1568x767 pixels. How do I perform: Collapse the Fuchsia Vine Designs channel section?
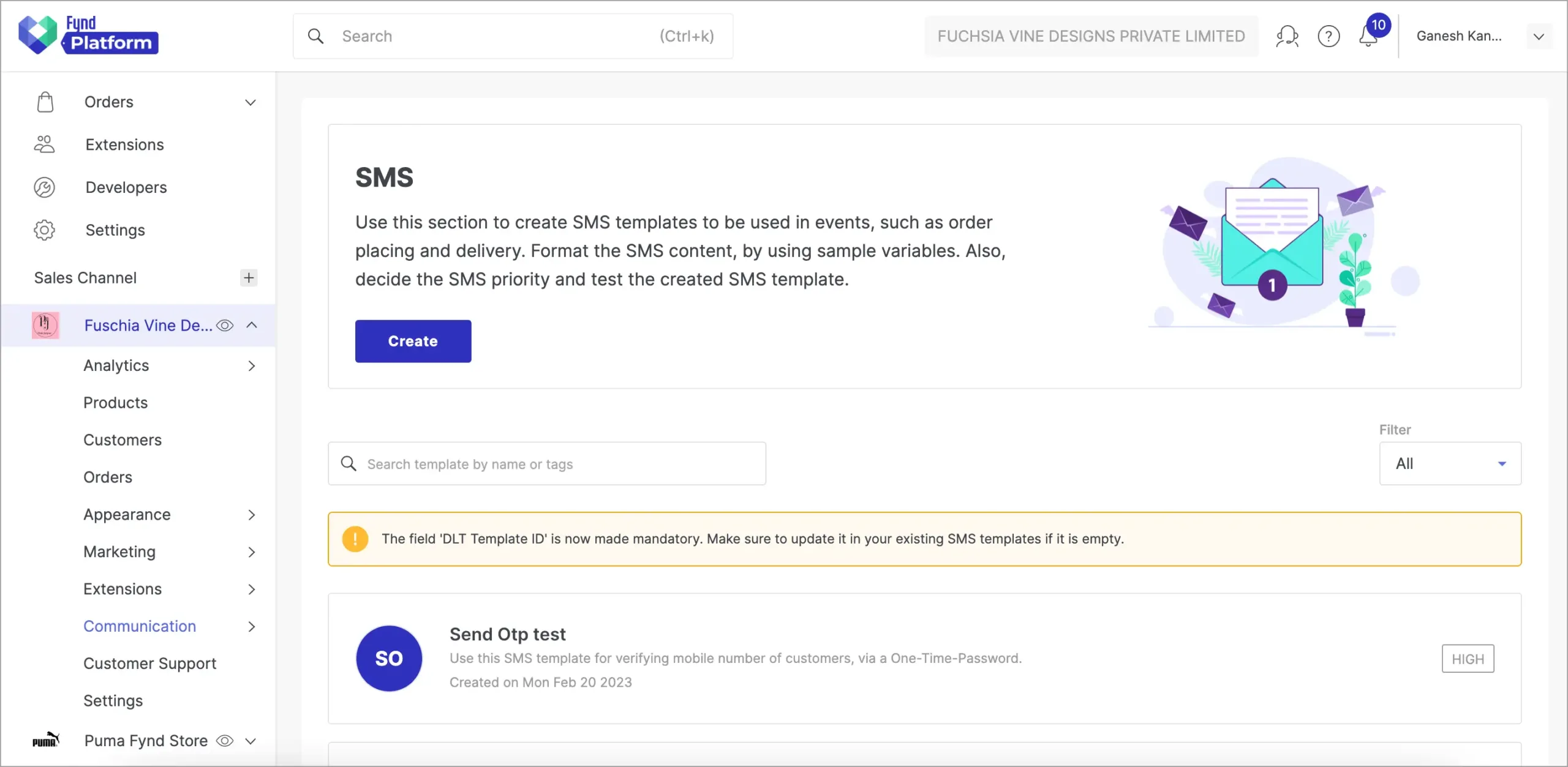[x=252, y=325]
